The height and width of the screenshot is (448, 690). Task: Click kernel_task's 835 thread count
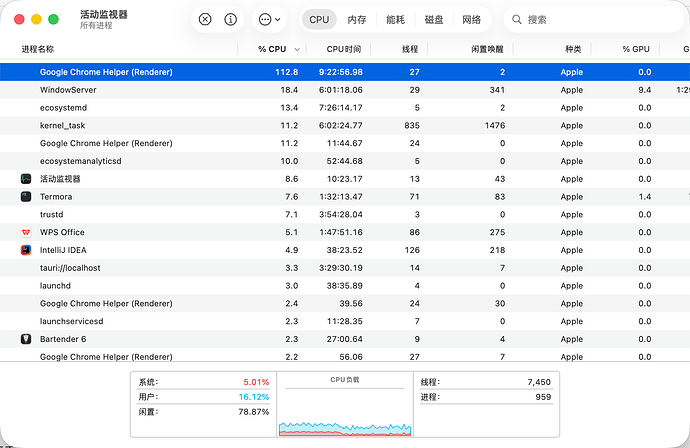click(x=412, y=125)
